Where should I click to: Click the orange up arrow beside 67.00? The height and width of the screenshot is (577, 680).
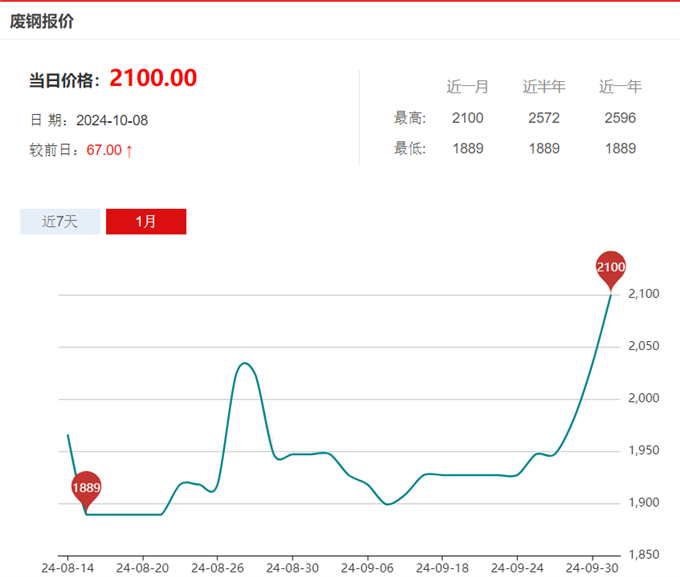[129, 150]
